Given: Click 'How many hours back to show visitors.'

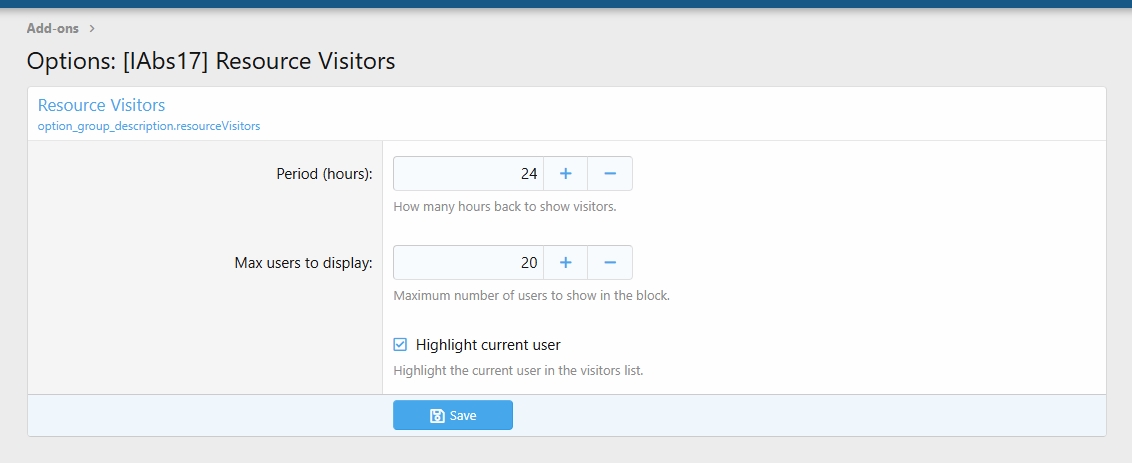Looking at the screenshot, I should click(505, 207).
